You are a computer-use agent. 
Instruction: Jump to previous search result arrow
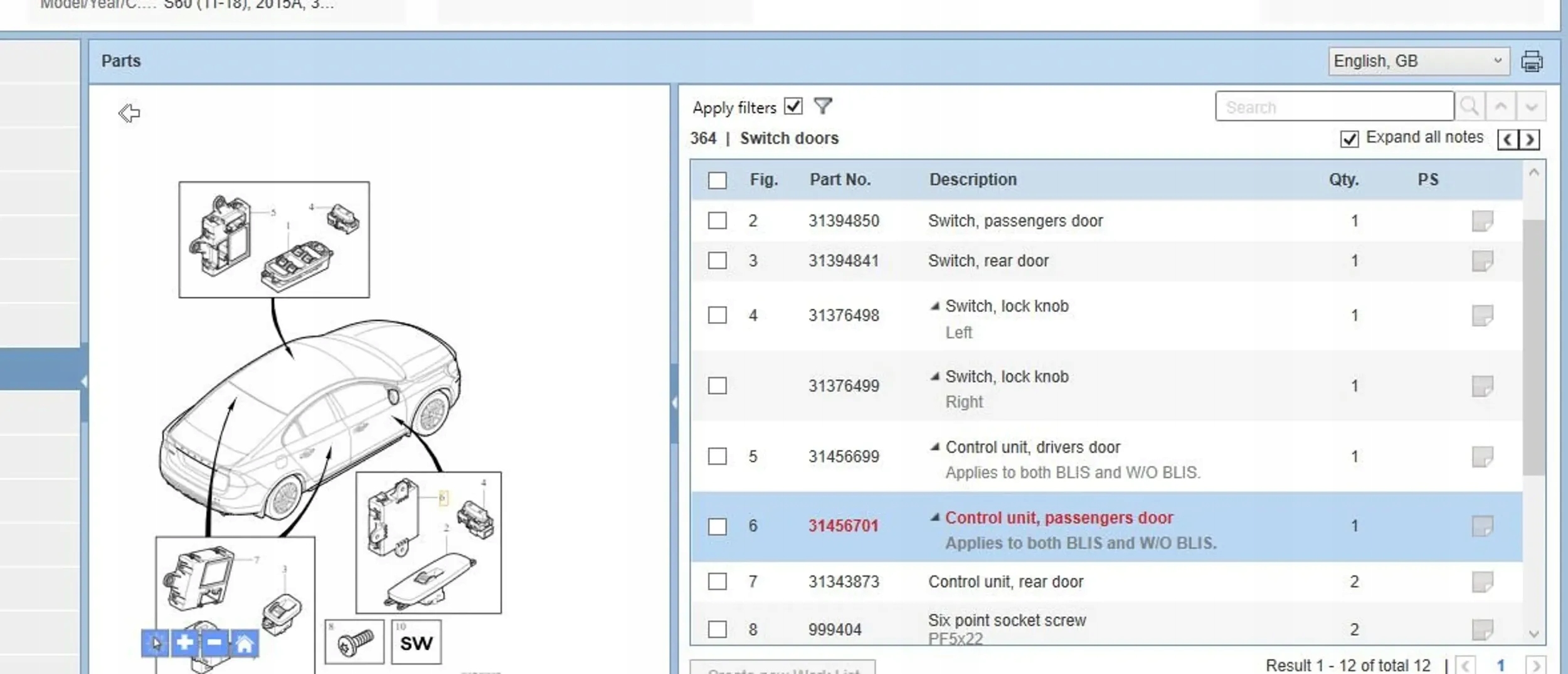(1500, 107)
